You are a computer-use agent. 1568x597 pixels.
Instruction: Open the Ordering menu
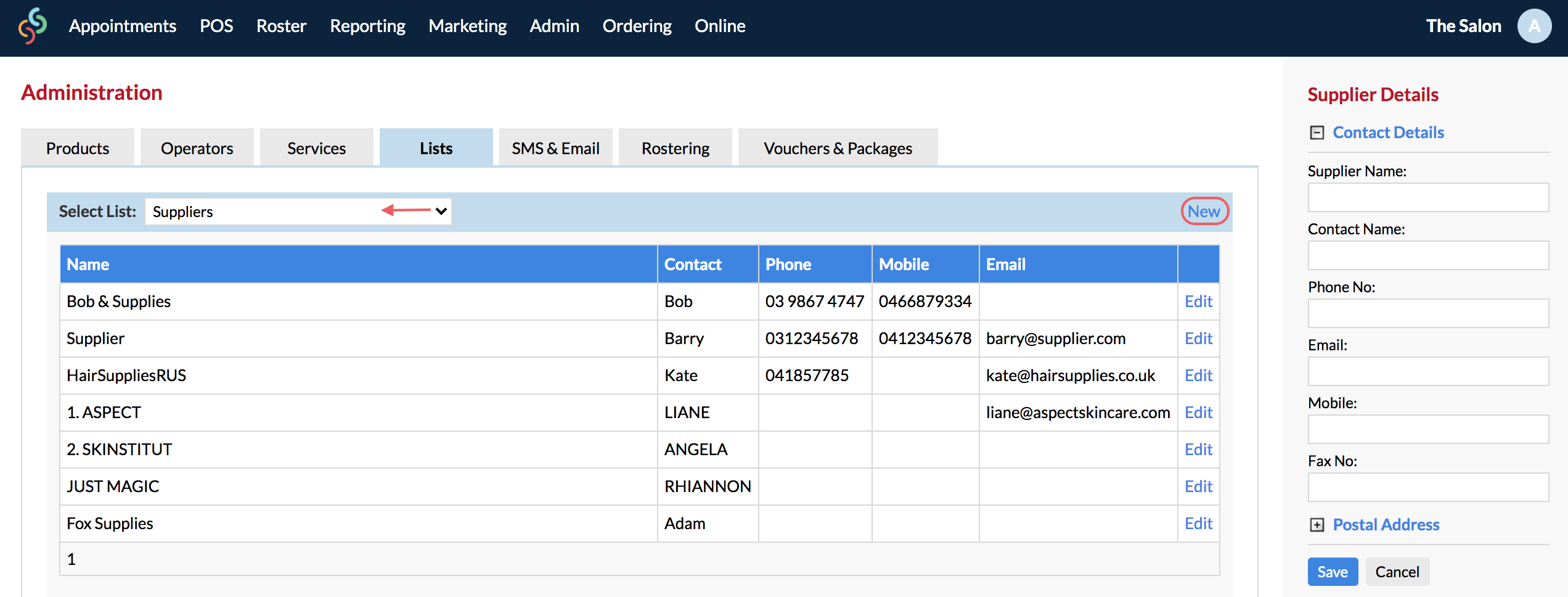click(637, 26)
